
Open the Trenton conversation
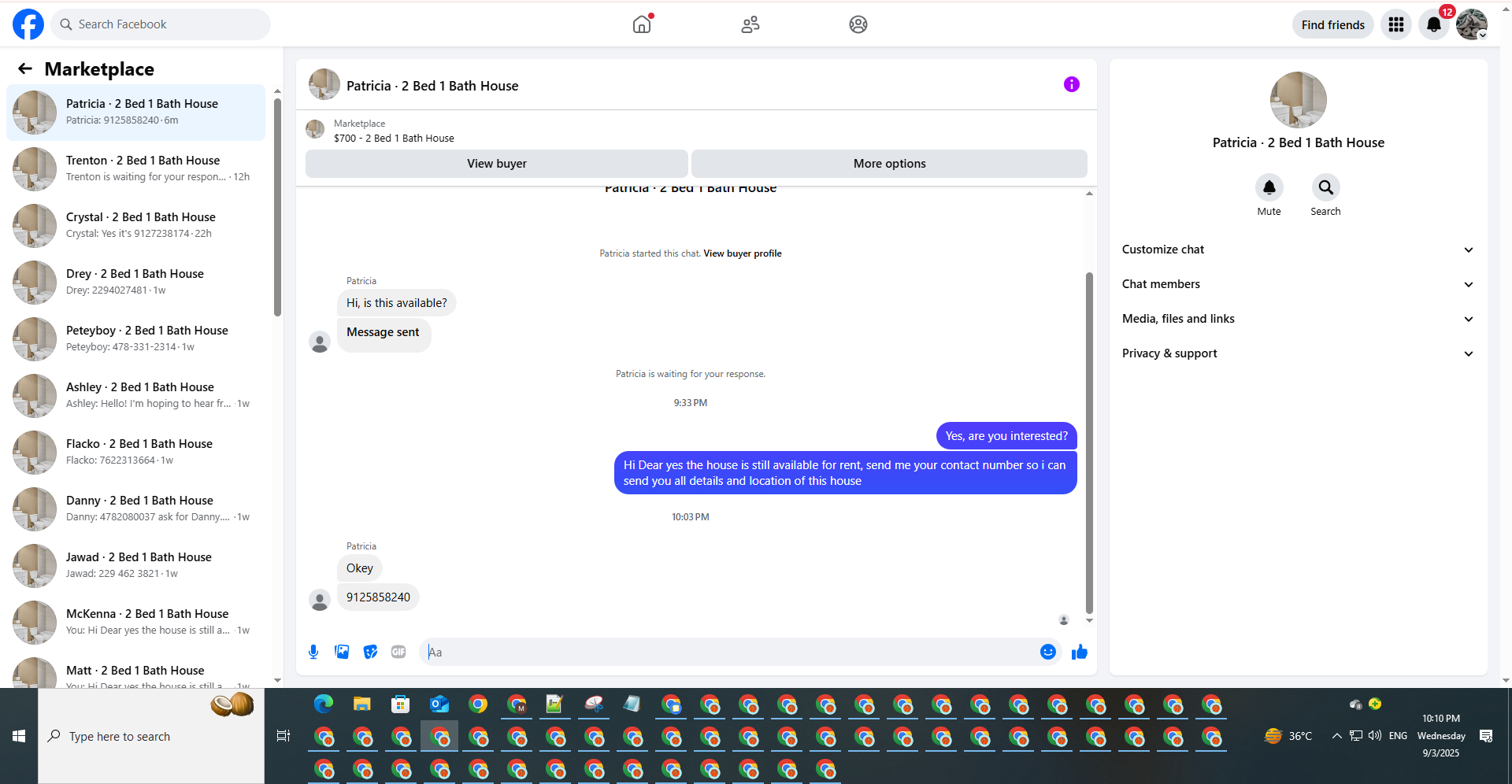click(136, 169)
